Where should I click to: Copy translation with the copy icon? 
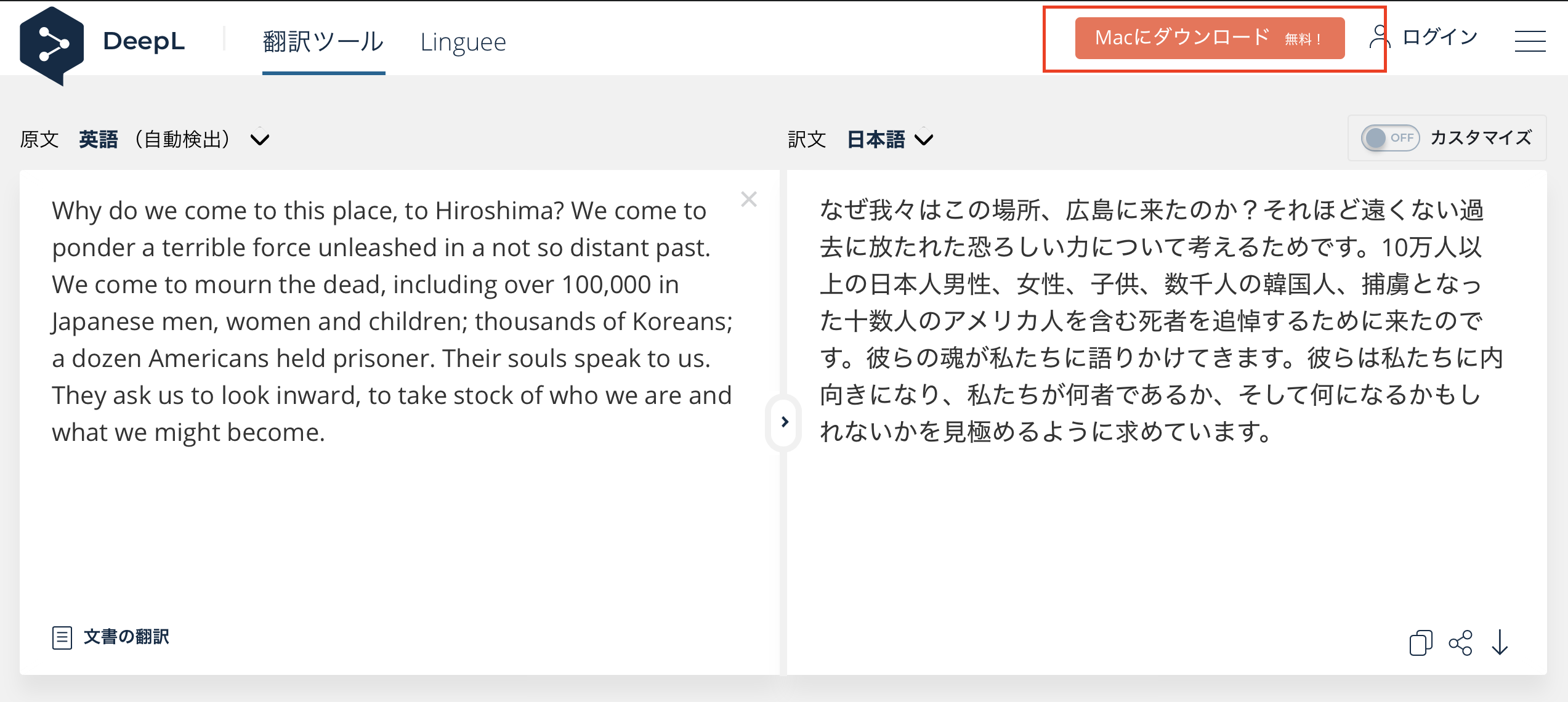click(1420, 643)
